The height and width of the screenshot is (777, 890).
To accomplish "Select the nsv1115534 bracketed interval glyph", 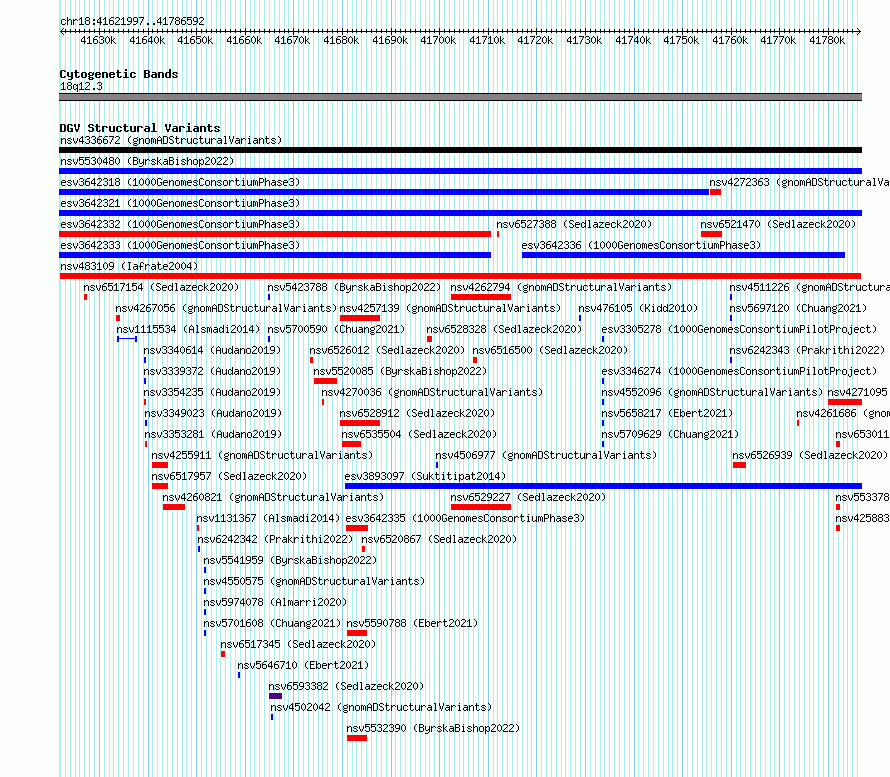I will click(x=127, y=339).
